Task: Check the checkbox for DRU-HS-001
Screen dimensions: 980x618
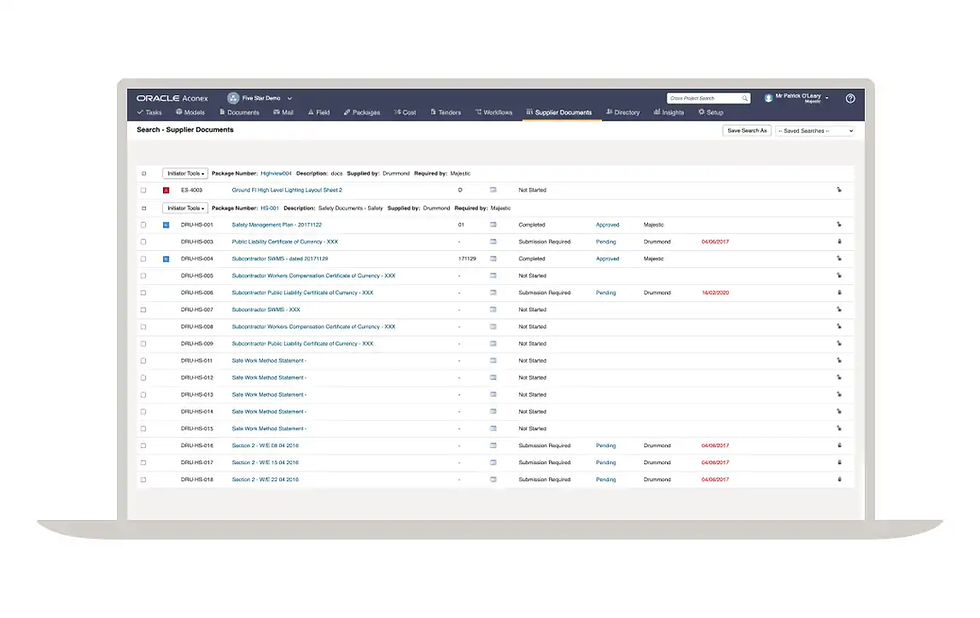Action: (x=144, y=224)
